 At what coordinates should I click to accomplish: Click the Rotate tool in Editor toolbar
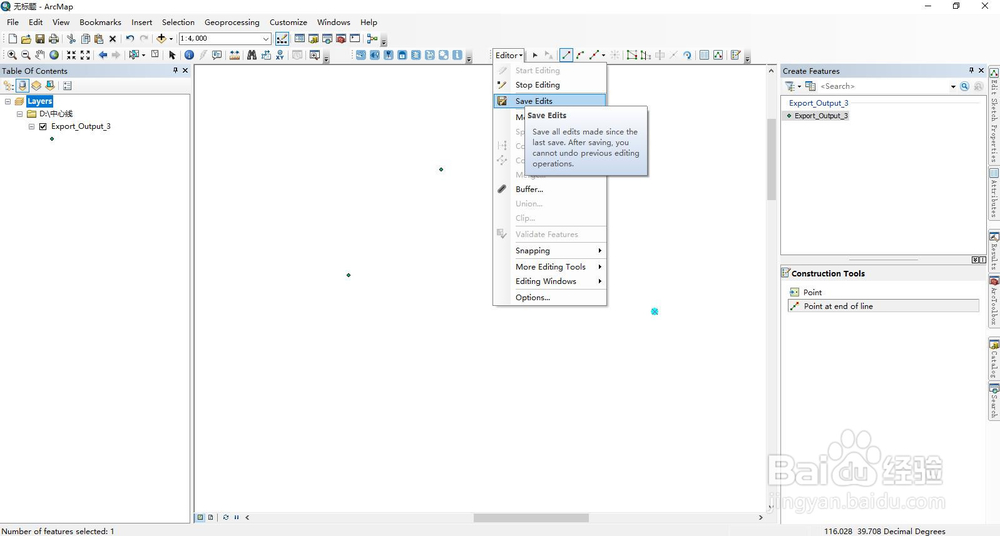pos(687,56)
